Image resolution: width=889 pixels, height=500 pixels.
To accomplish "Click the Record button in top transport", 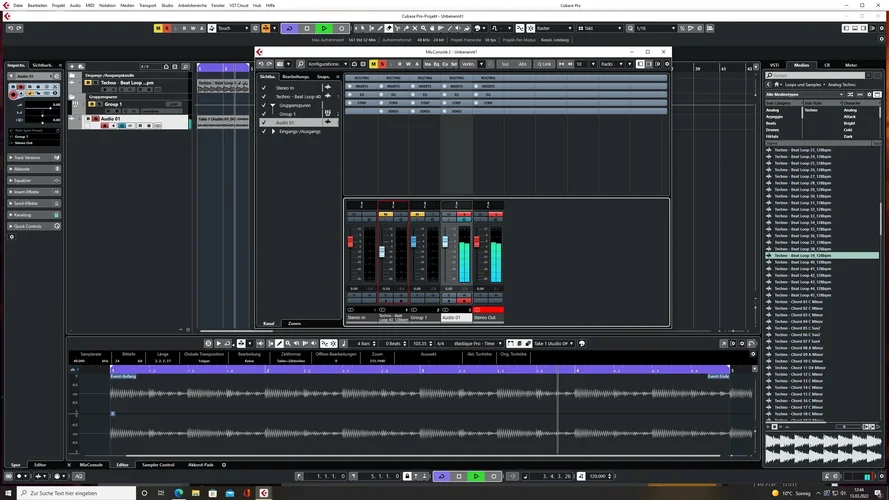I will (342, 28).
